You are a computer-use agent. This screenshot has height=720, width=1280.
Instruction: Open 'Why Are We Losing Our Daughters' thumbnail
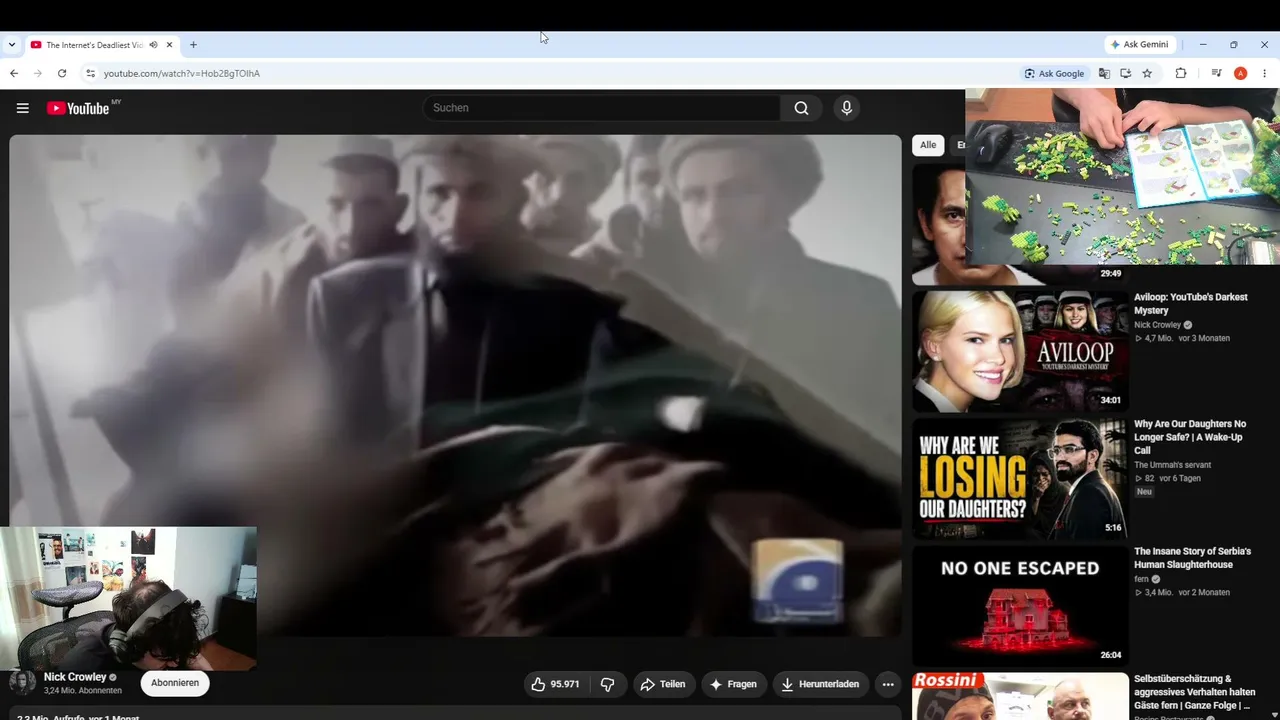1020,478
